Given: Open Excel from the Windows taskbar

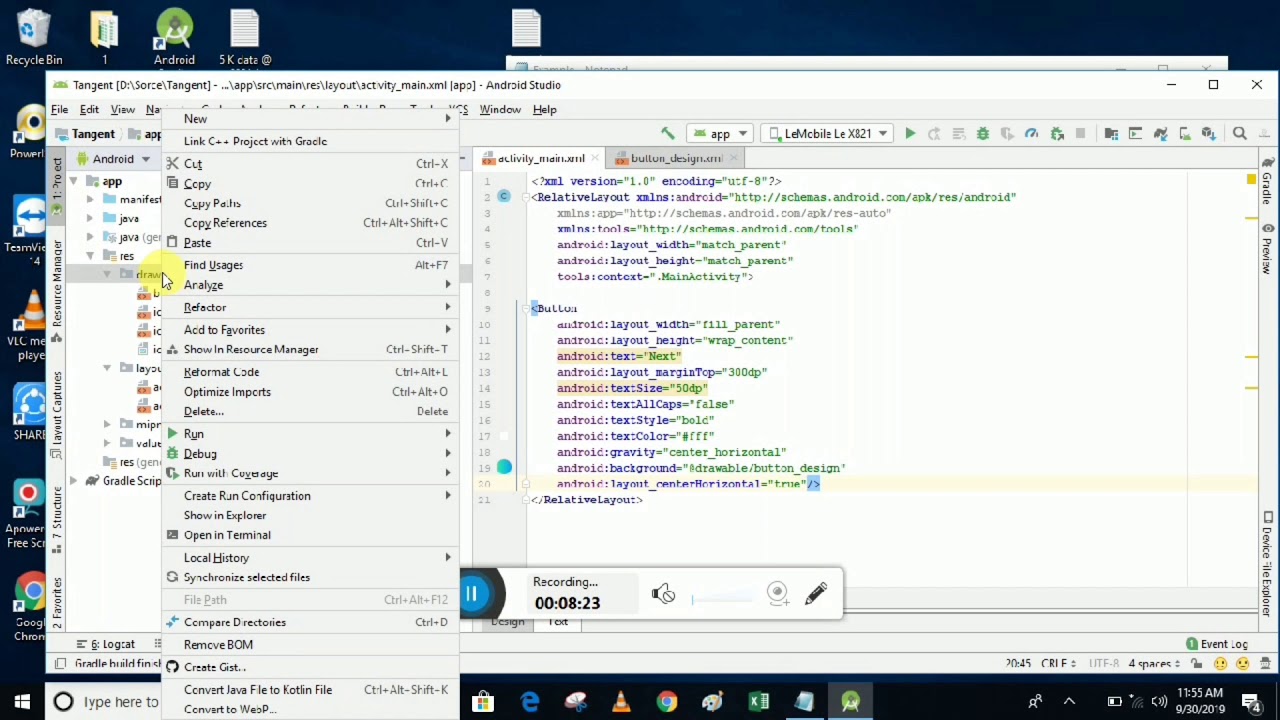Looking at the screenshot, I should pos(758,702).
